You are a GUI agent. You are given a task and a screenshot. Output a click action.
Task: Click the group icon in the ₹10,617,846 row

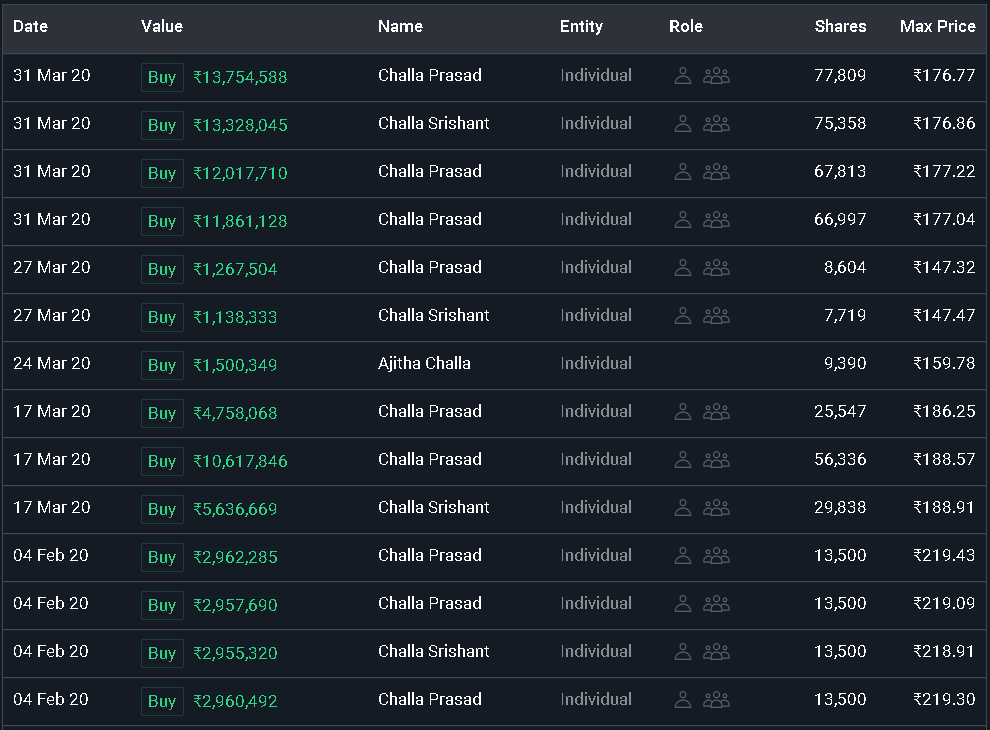tap(717, 460)
